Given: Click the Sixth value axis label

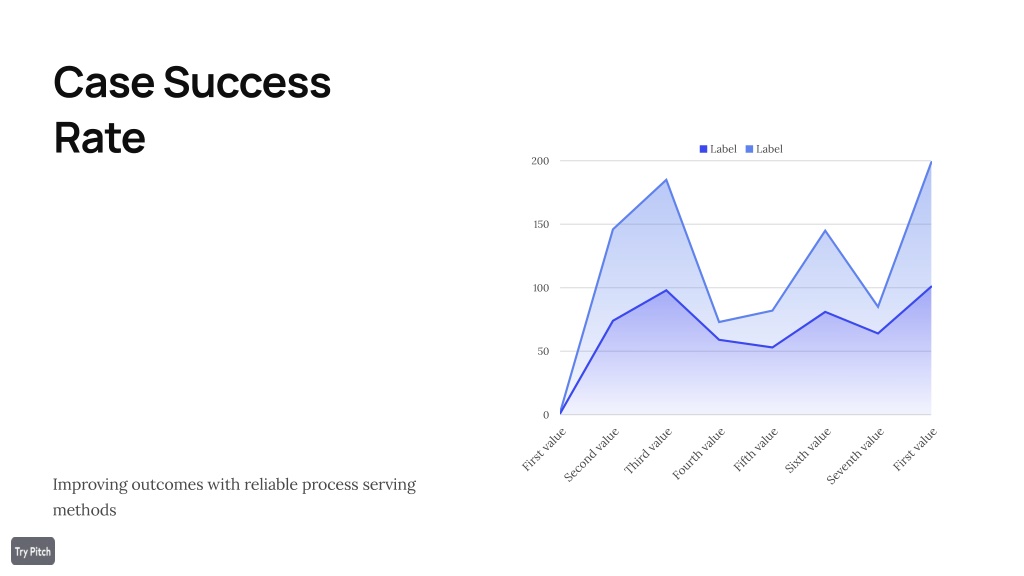Looking at the screenshot, I should [808, 450].
